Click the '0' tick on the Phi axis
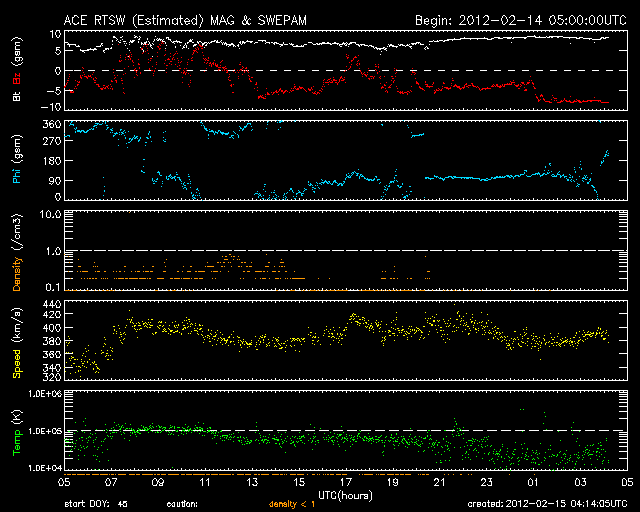 tap(58, 197)
